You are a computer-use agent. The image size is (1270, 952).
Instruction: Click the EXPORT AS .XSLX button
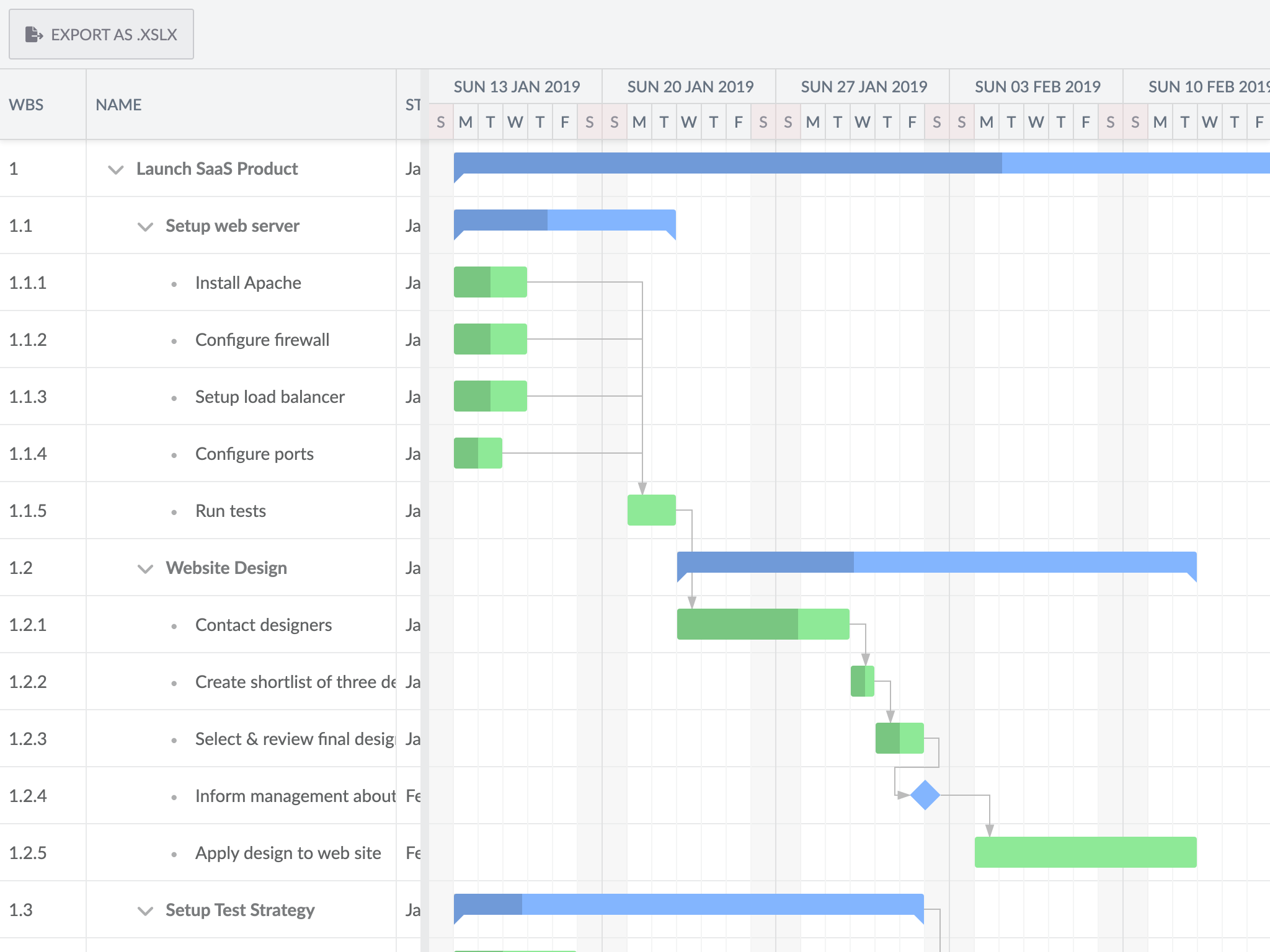tap(101, 34)
